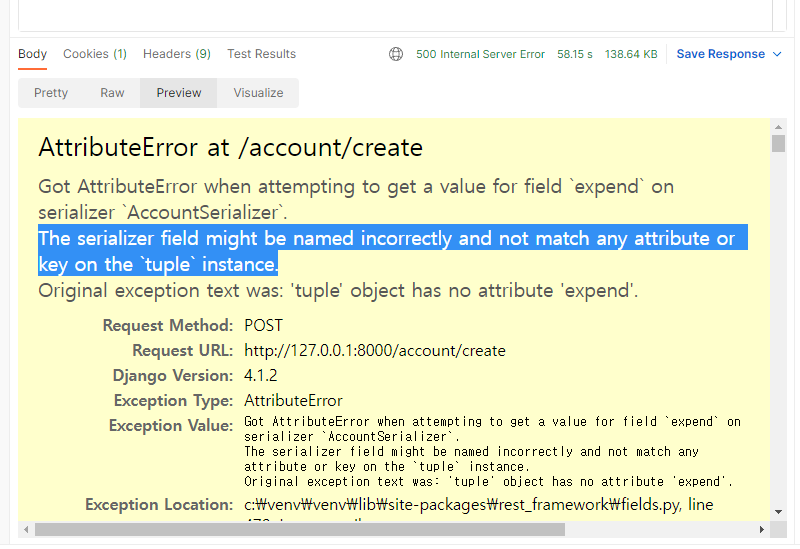Click the Request URL http://127.0.0.1:8000/account/create

pos(375,351)
